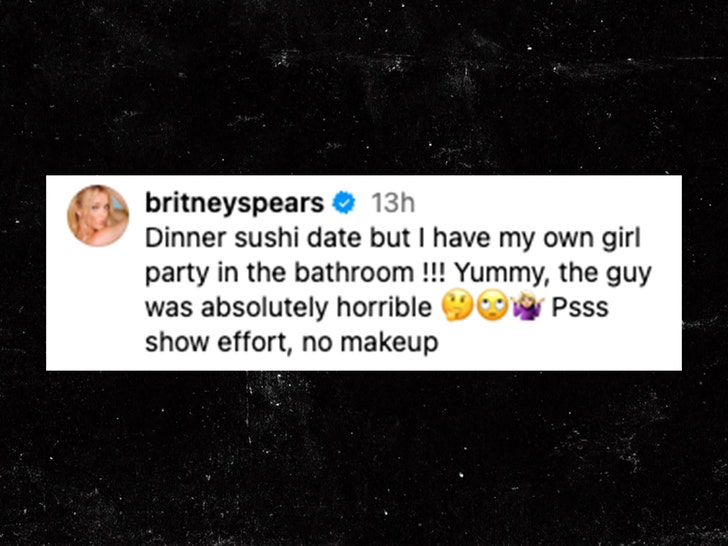Screen dimensions: 728x546
Task: Click the word "makeup" at caption end
Action: 389,343
